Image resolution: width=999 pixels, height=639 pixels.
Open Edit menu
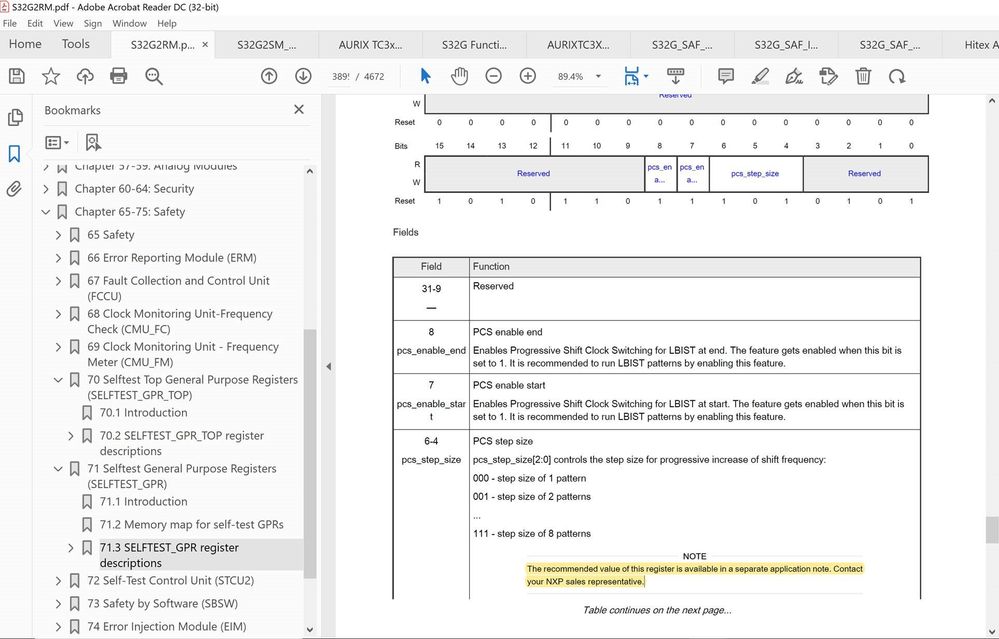coord(35,23)
